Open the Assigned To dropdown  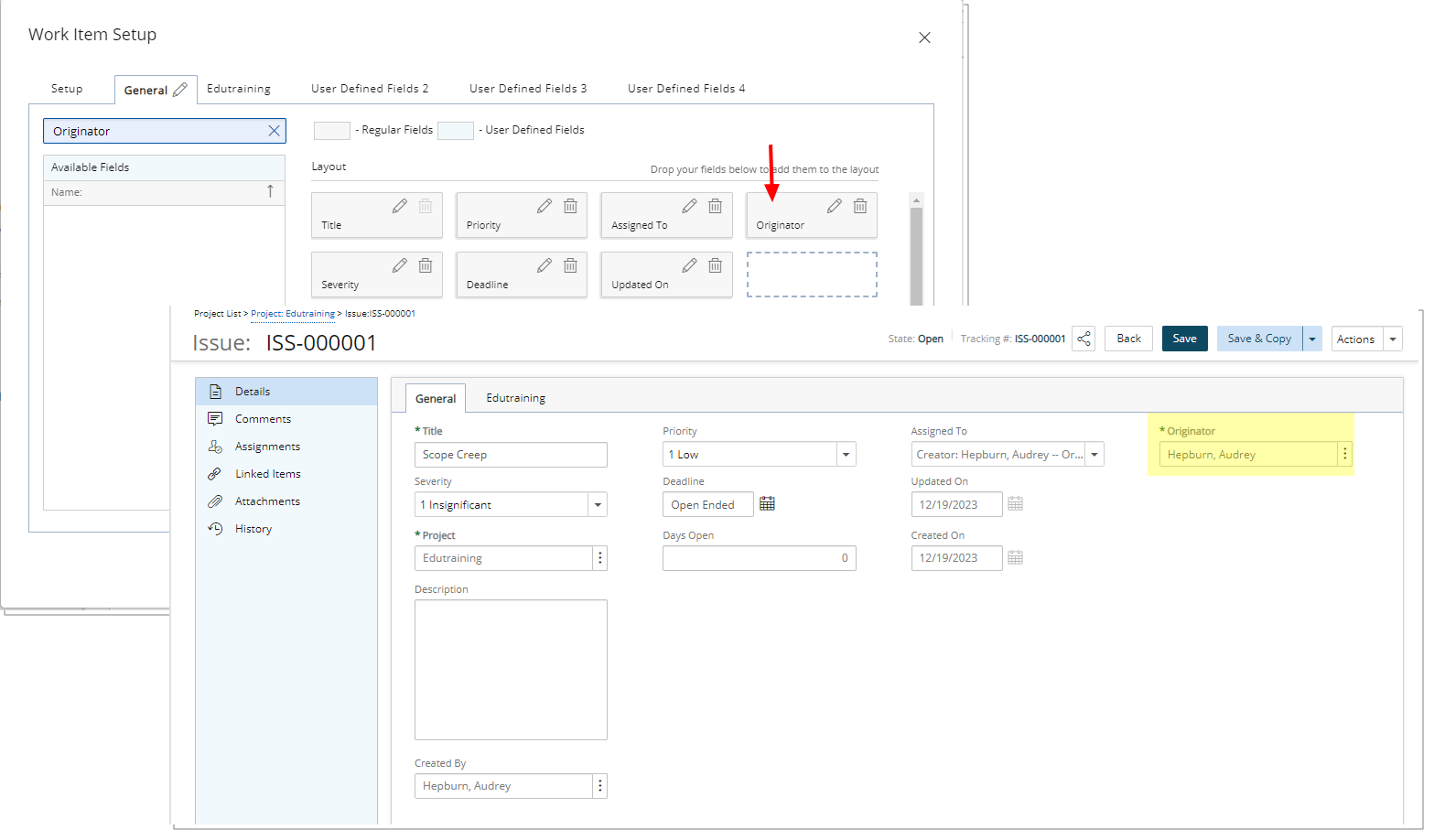click(1094, 455)
